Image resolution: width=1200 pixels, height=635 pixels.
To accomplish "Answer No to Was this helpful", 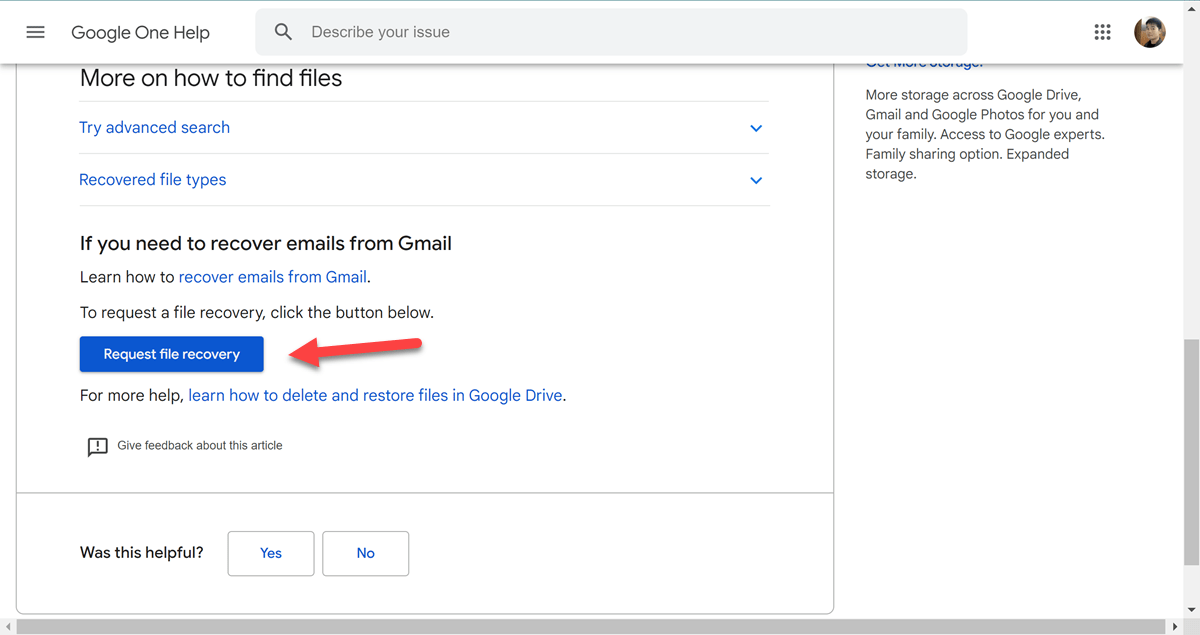I will 365,553.
